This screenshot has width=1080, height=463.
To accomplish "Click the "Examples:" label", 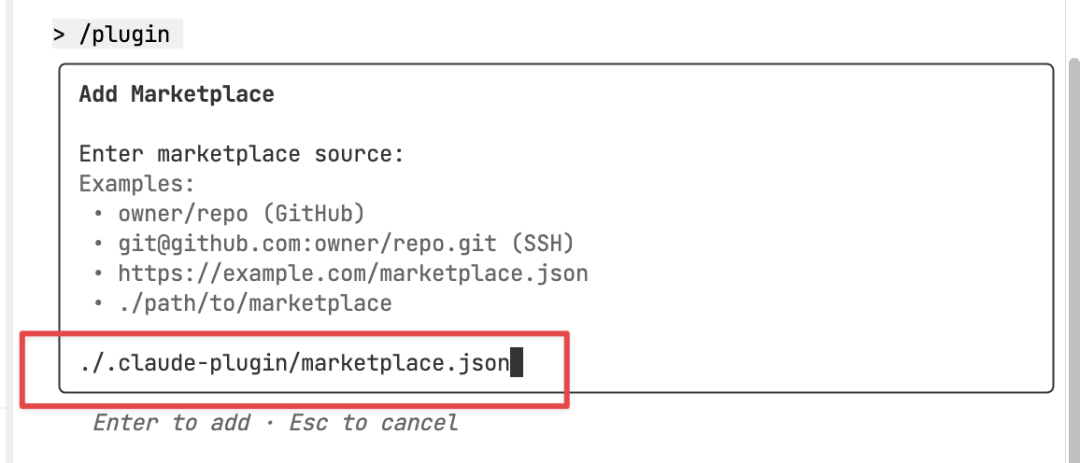I will coord(136,184).
